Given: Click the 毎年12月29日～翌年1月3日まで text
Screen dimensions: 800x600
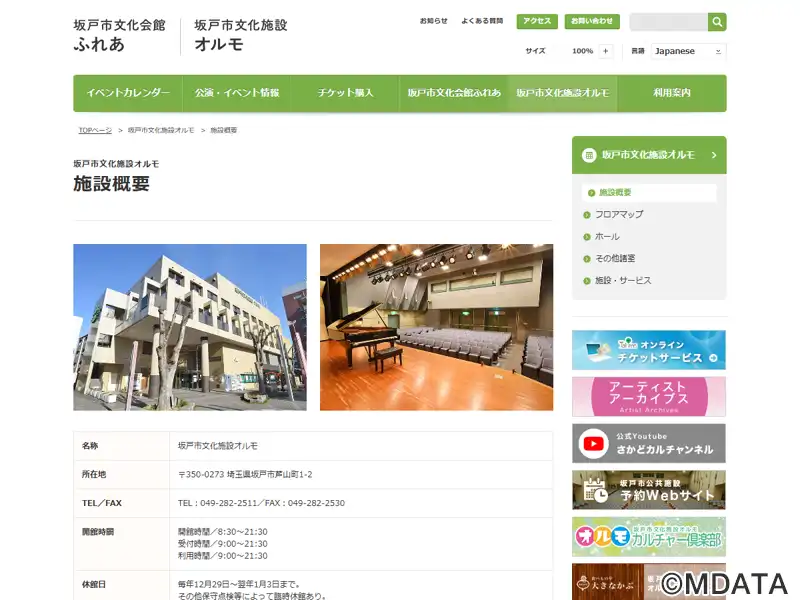Looking at the screenshot, I should [239, 584].
